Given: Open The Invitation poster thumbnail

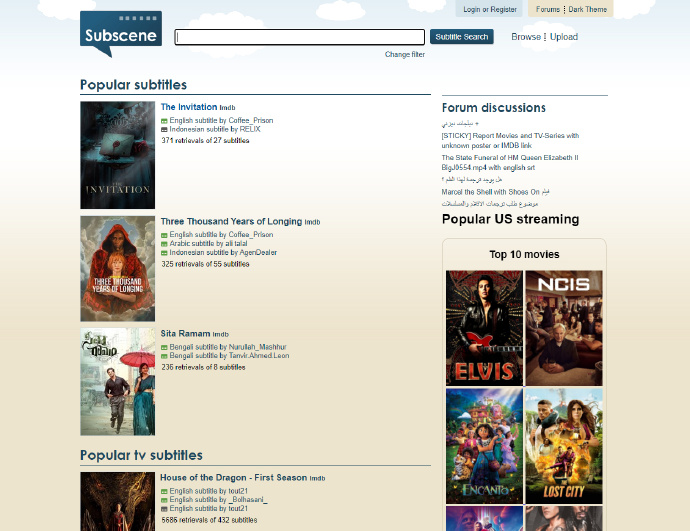Looking at the screenshot, I should (117, 155).
